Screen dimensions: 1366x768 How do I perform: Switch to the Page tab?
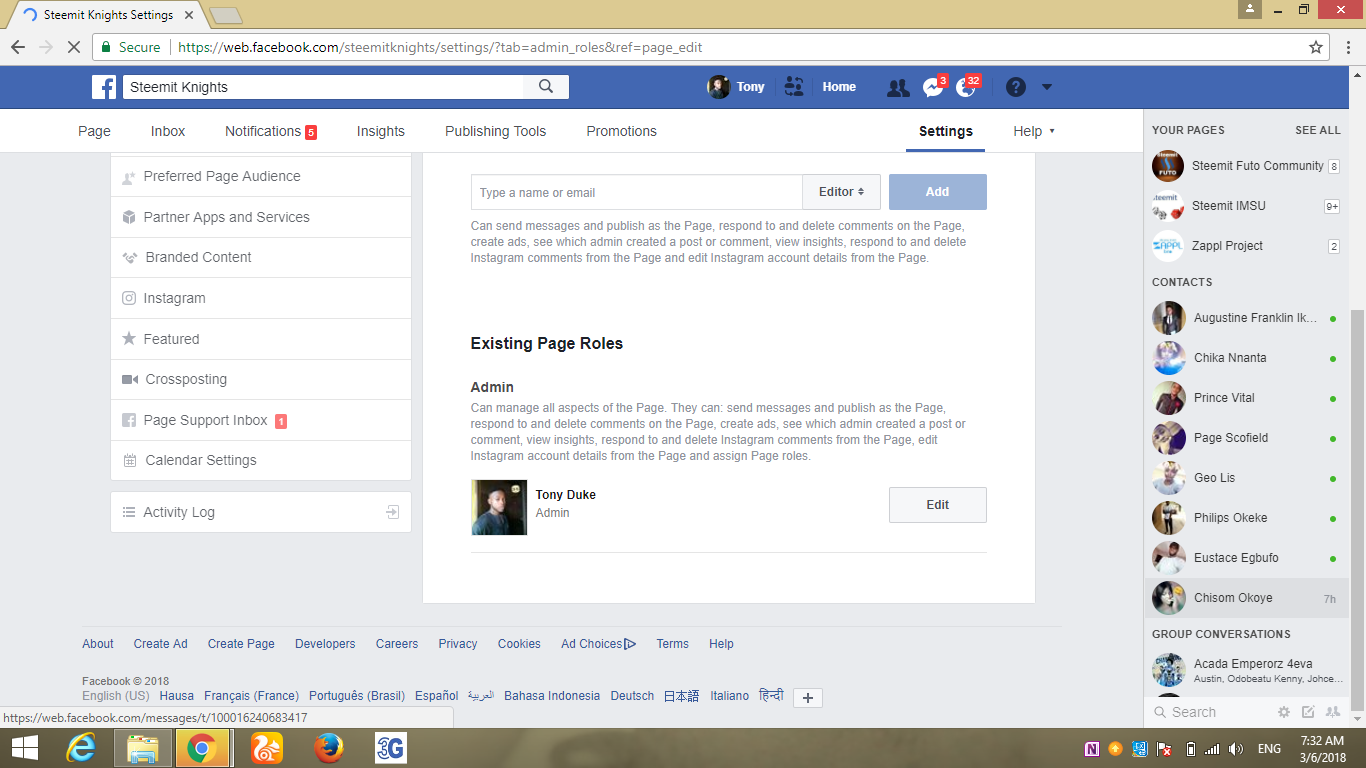point(95,131)
